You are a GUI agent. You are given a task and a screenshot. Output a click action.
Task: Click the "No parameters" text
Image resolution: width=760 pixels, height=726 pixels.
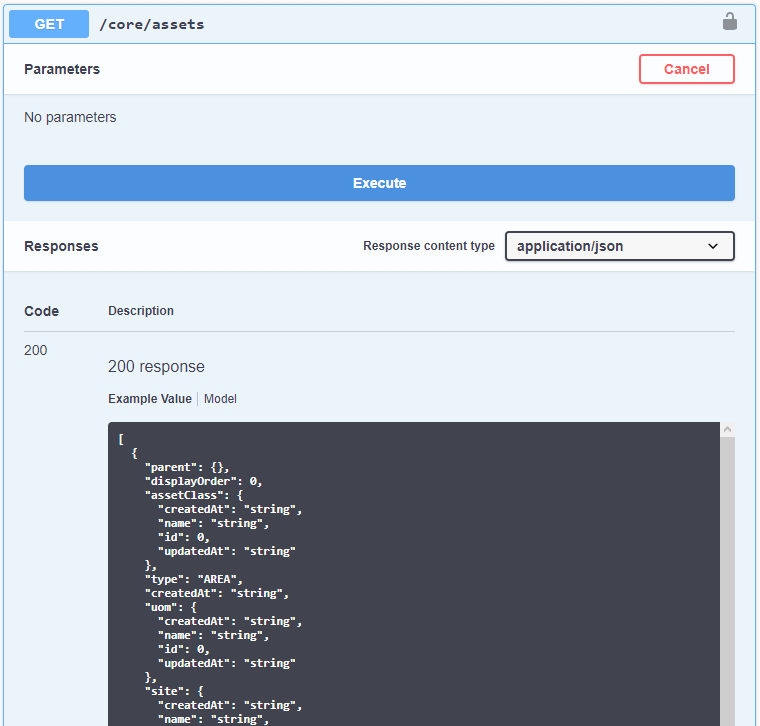[x=70, y=117]
